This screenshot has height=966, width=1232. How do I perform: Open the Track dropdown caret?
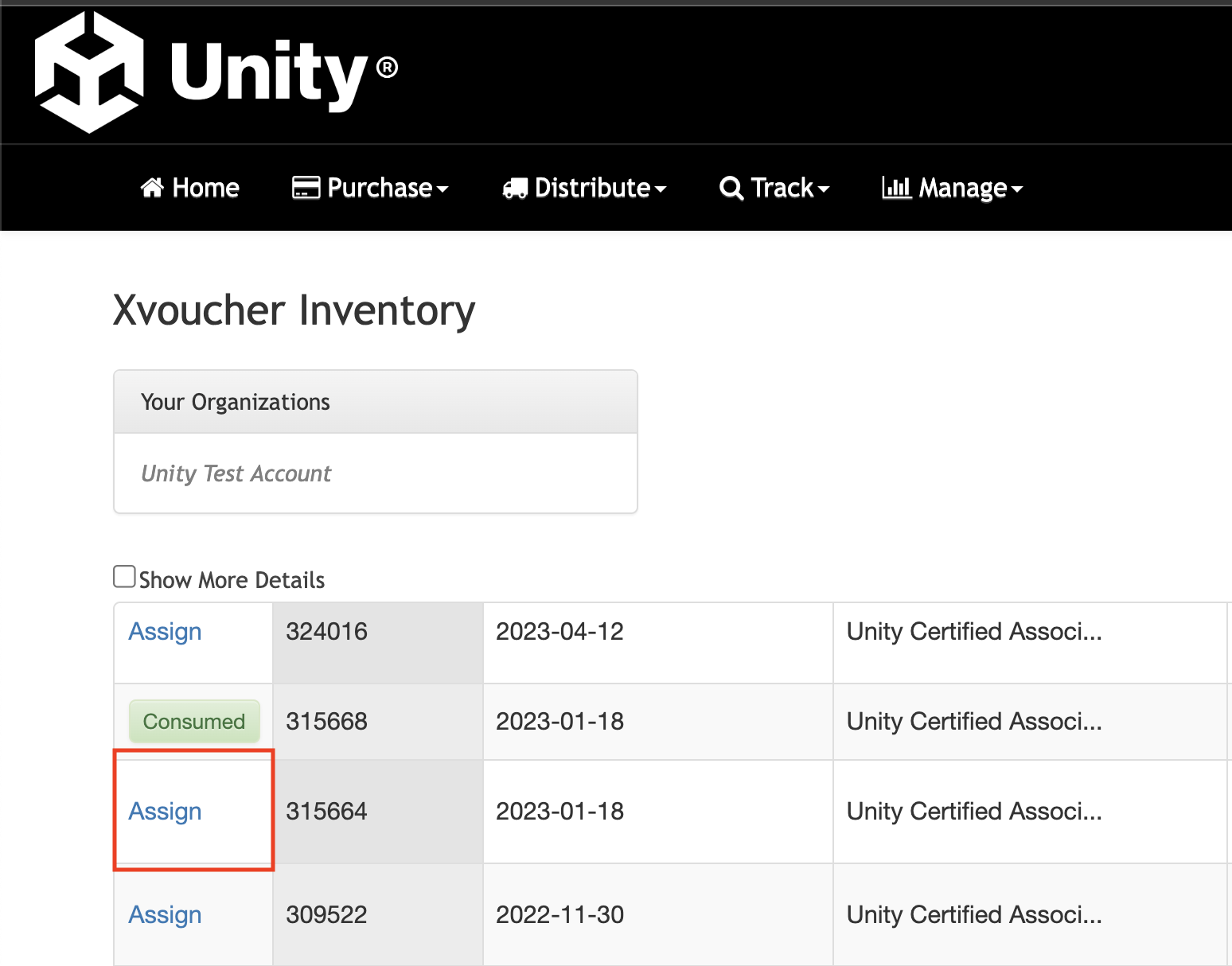click(824, 189)
